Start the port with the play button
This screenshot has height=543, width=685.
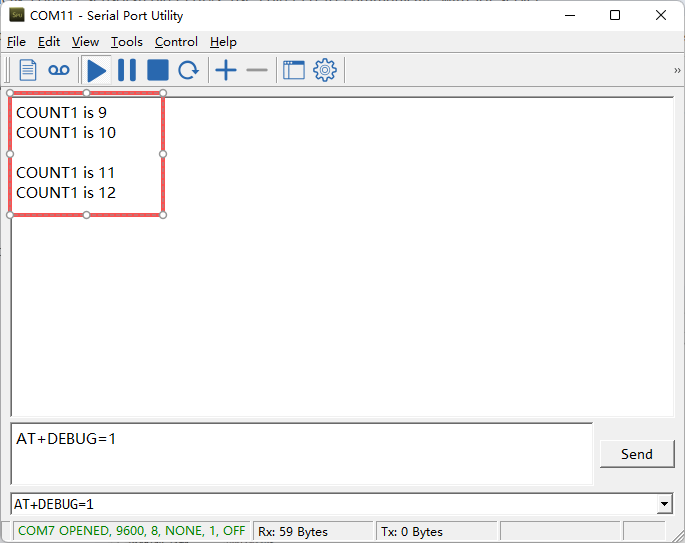coord(97,70)
